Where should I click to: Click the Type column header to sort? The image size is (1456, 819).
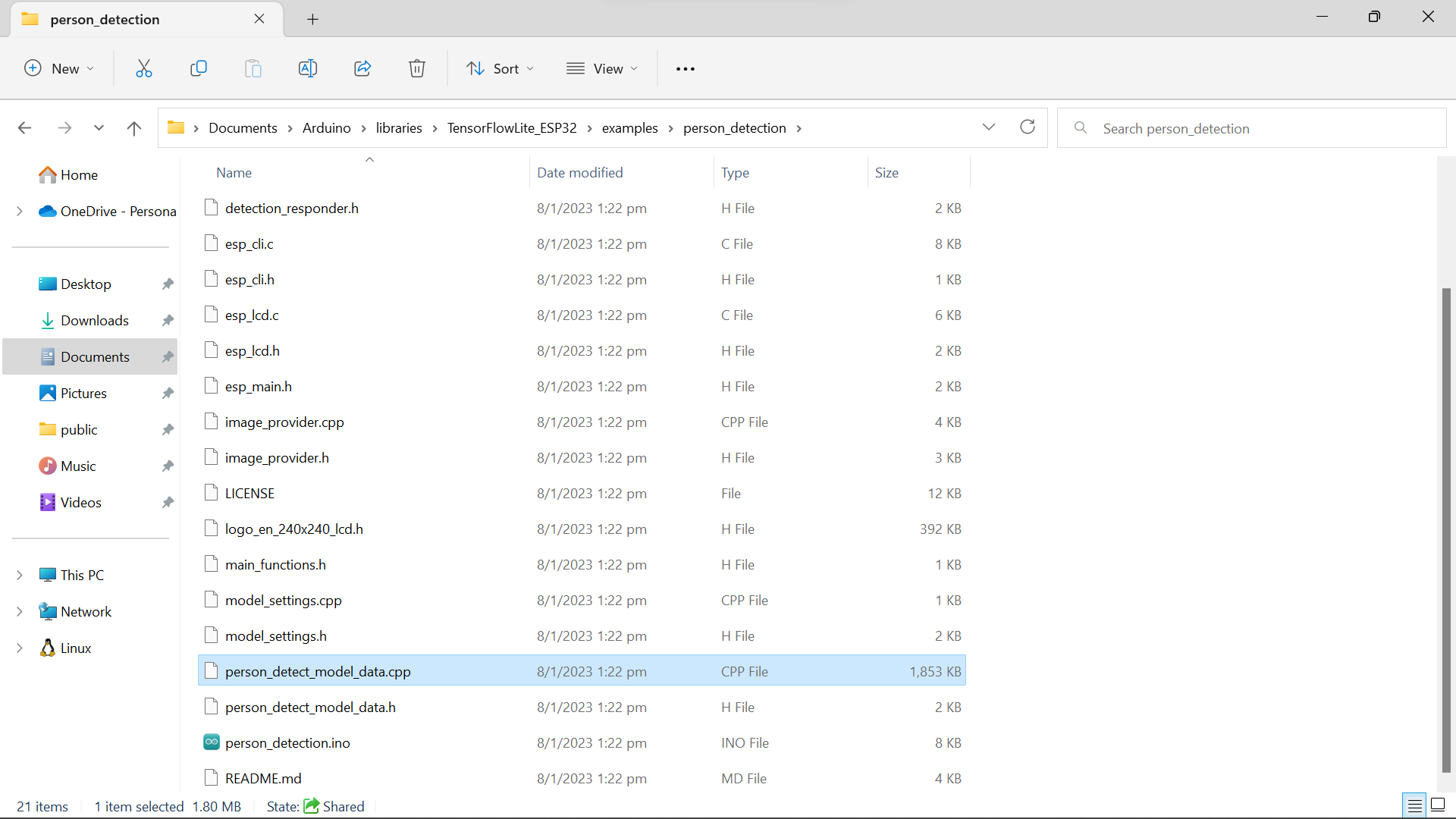pos(735,172)
